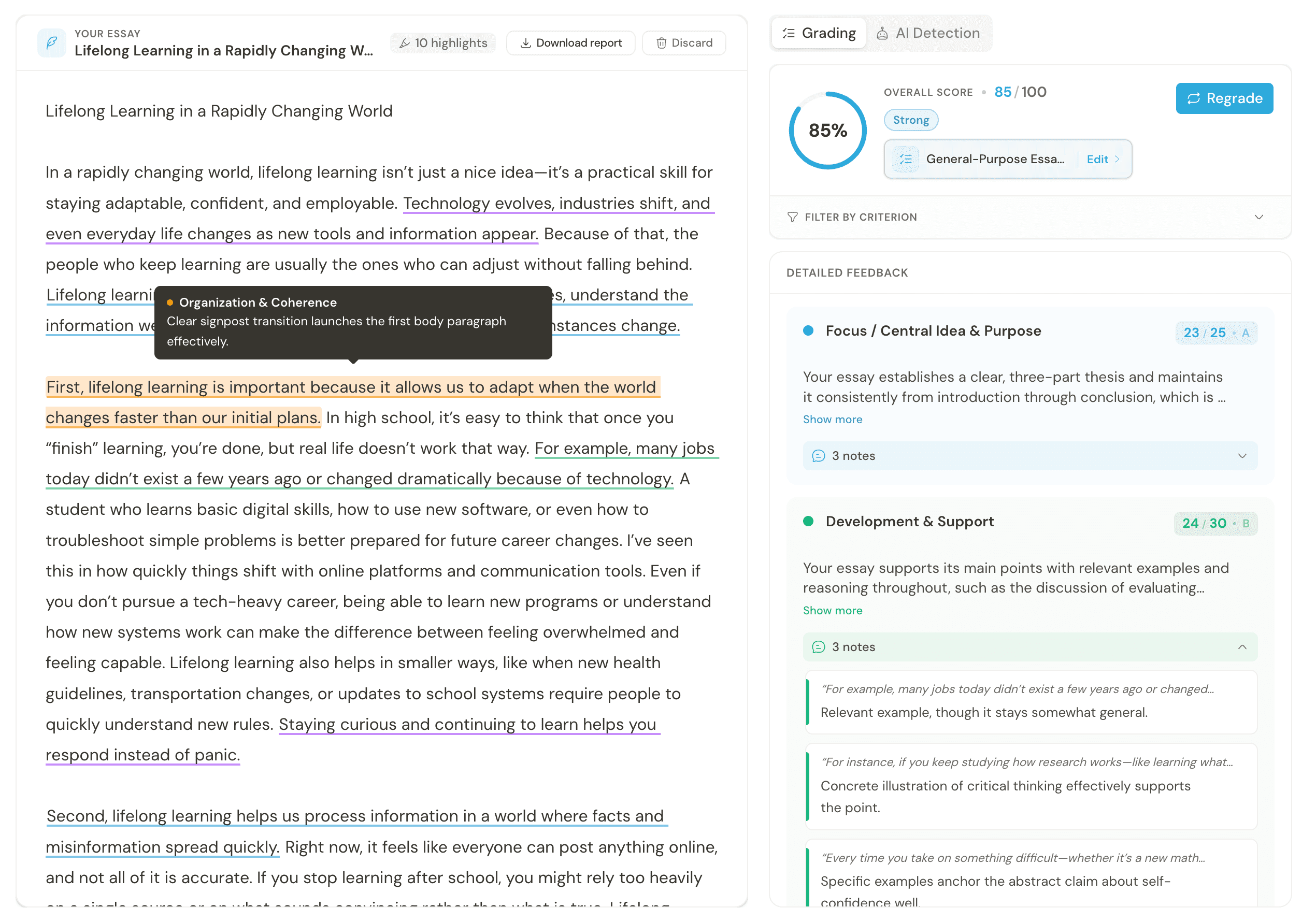
Task: Open the AI Detection tab
Action: click(x=928, y=33)
